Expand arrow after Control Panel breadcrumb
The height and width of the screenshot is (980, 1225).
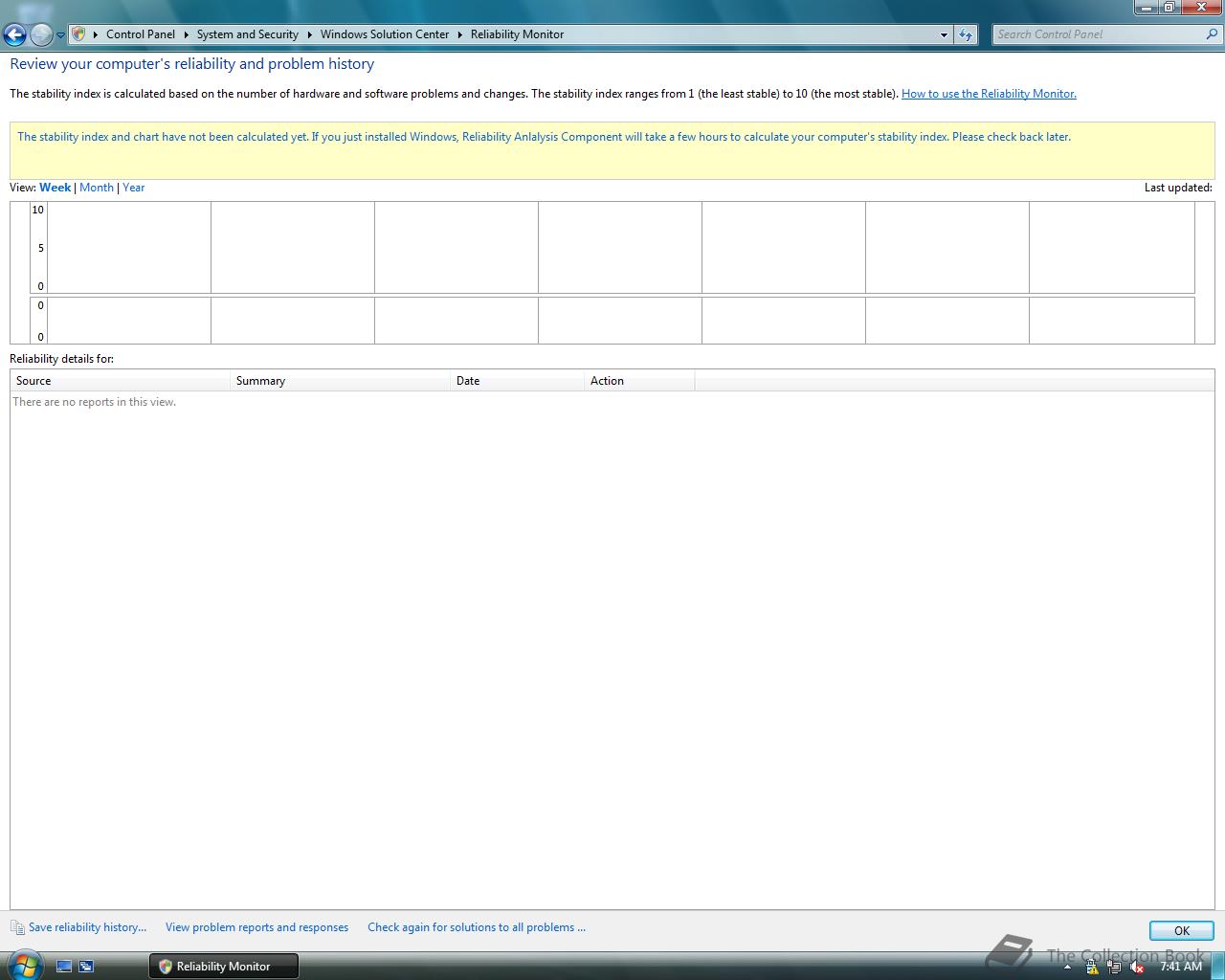pyautogui.click(x=187, y=34)
